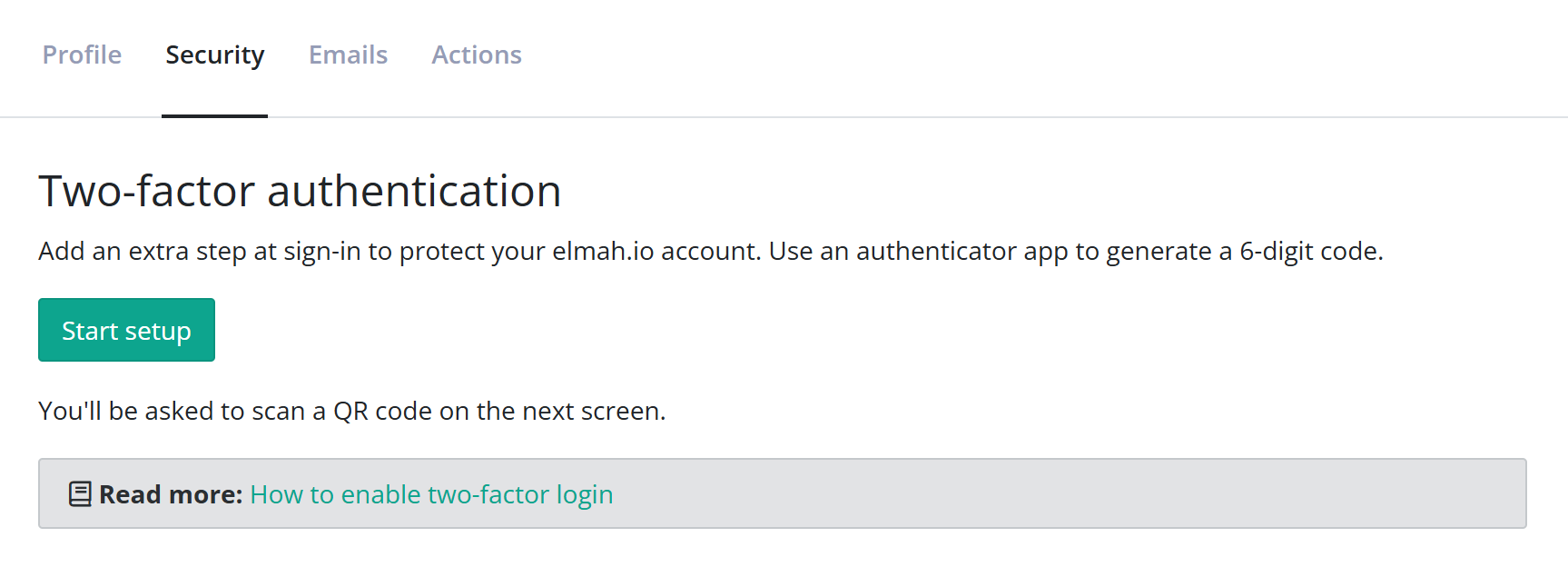Image resolution: width=1568 pixels, height=577 pixels.
Task: Open the two-factor login help link
Action: 431,494
